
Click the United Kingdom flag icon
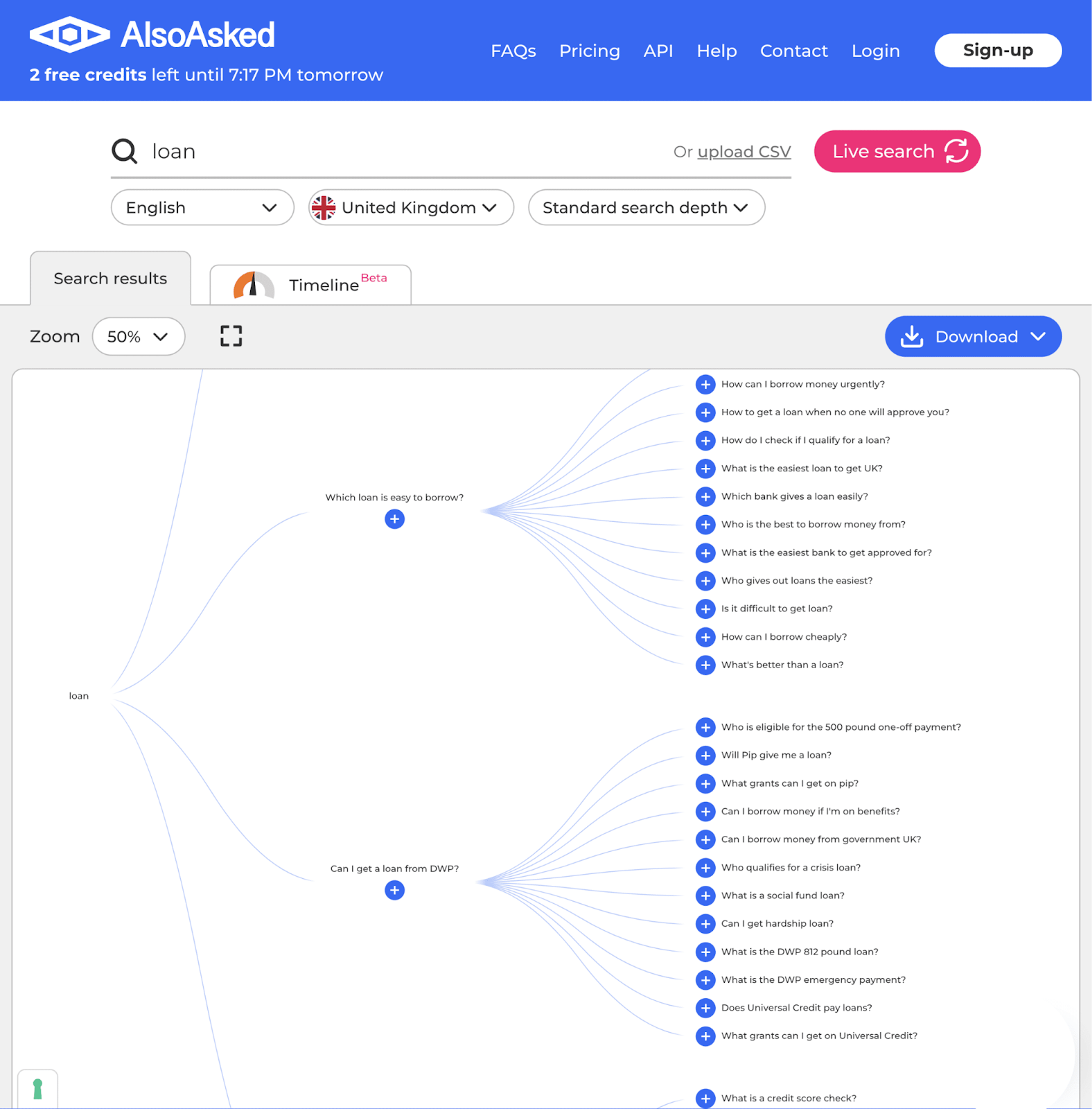coord(324,207)
